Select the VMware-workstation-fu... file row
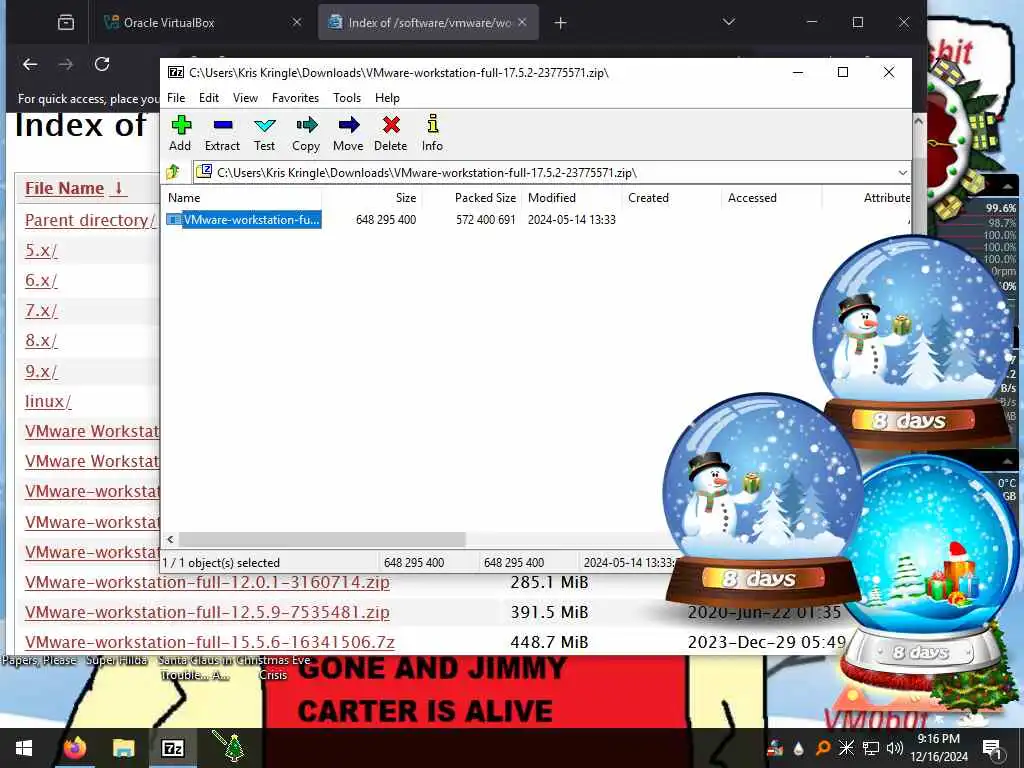Image resolution: width=1024 pixels, height=768 pixels. (x=244, y=219)
